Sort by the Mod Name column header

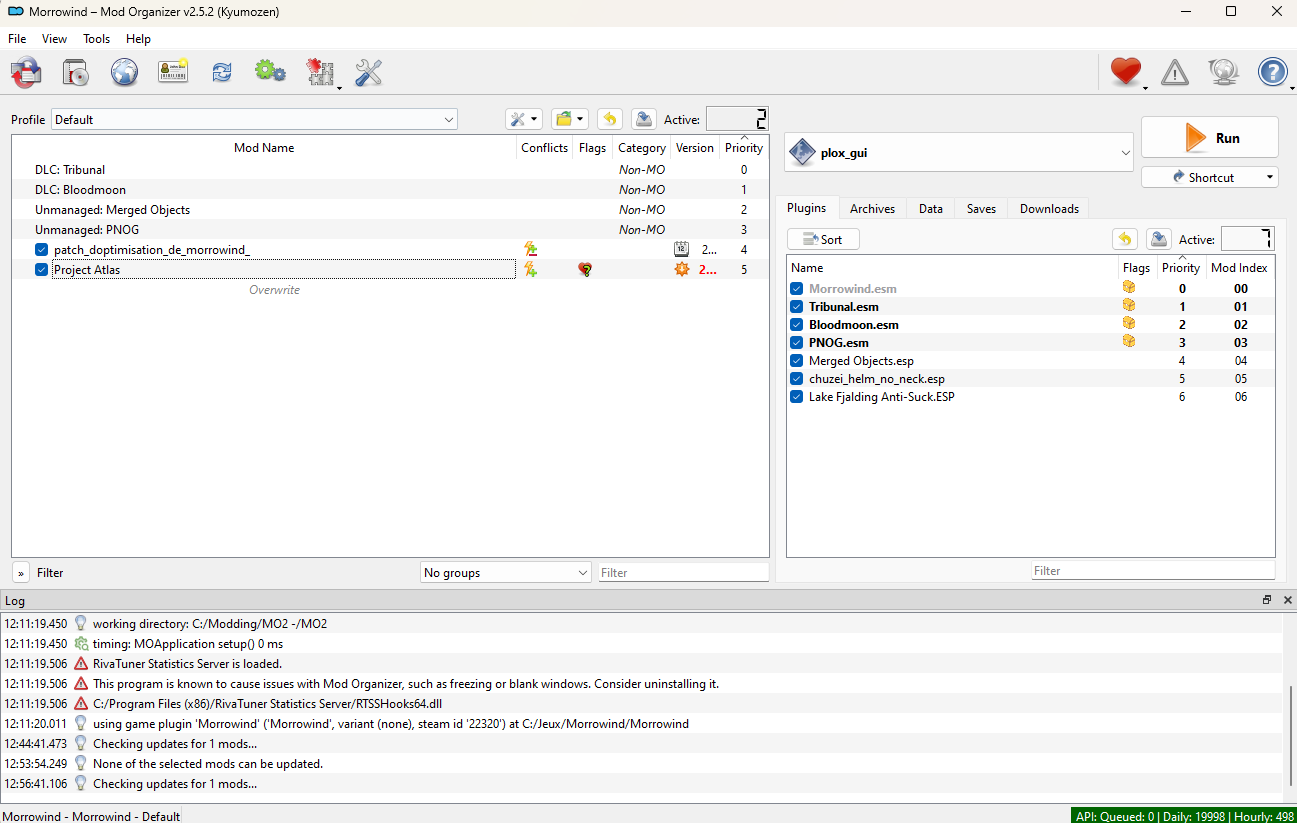click(264, 147)
